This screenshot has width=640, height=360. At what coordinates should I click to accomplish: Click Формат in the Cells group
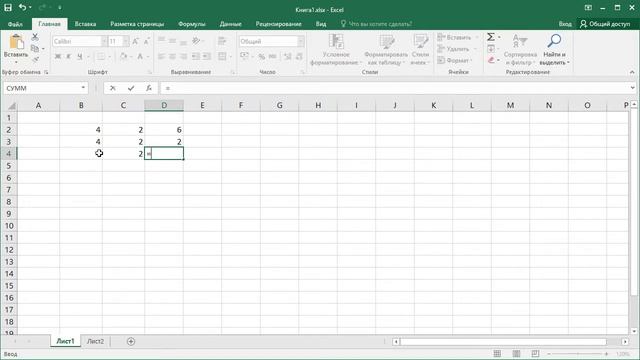click(x=456, y=60)
